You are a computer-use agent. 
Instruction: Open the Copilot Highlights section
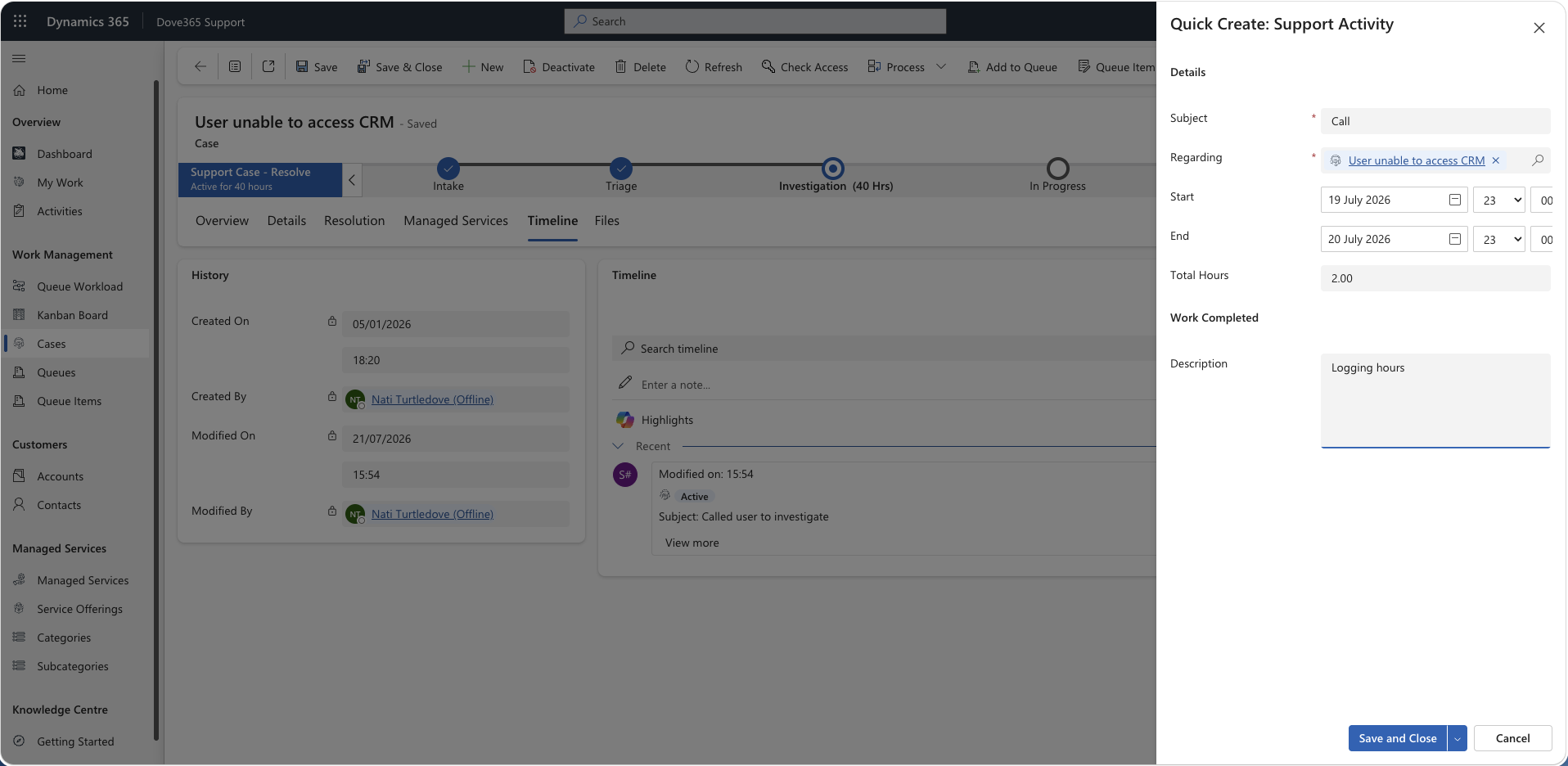(x=667, y=420)
